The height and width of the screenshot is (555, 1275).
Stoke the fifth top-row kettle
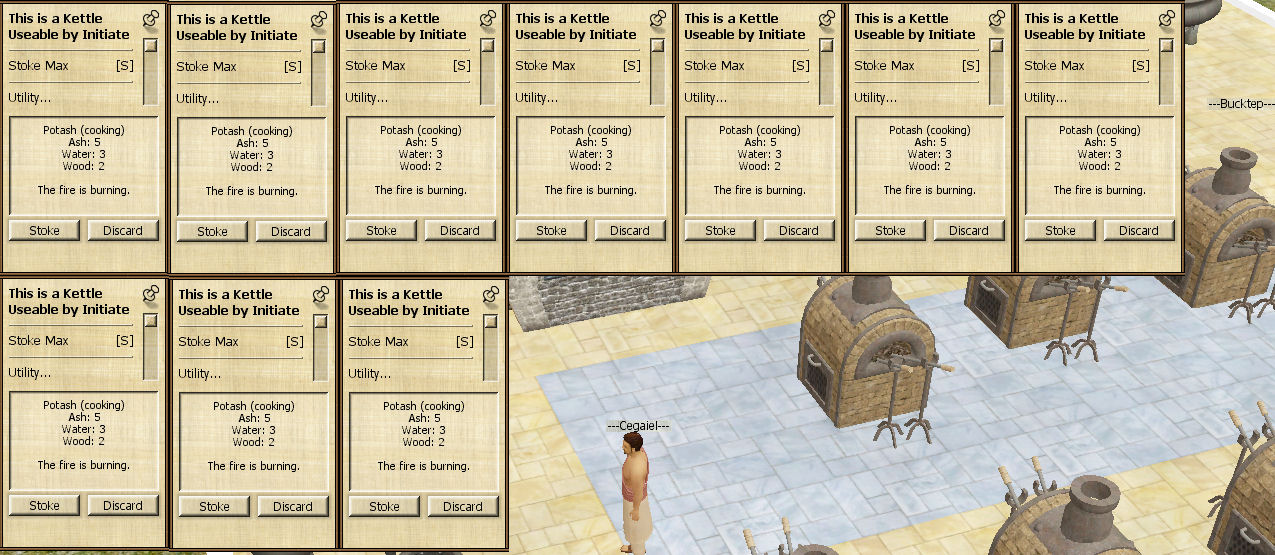tap(720, 230)
